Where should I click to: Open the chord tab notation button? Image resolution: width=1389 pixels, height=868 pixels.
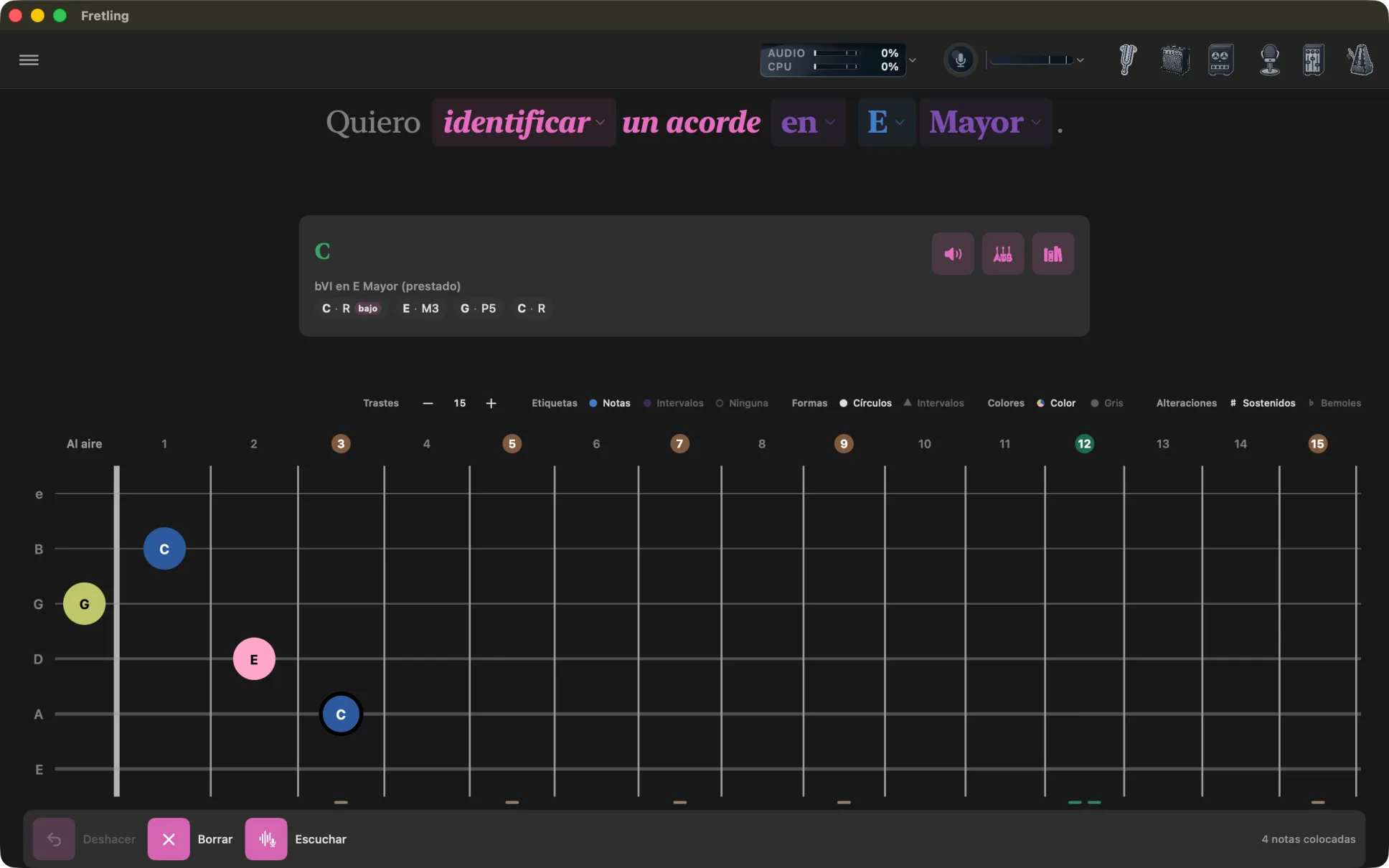1003,254
